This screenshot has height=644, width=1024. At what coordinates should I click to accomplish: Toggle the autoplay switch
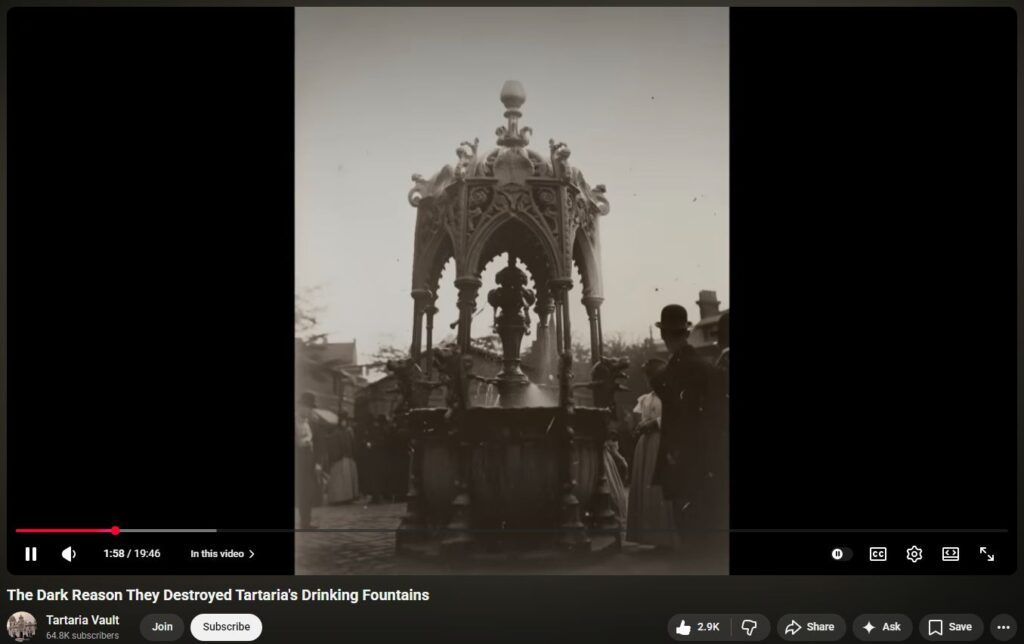coord(838,554)
